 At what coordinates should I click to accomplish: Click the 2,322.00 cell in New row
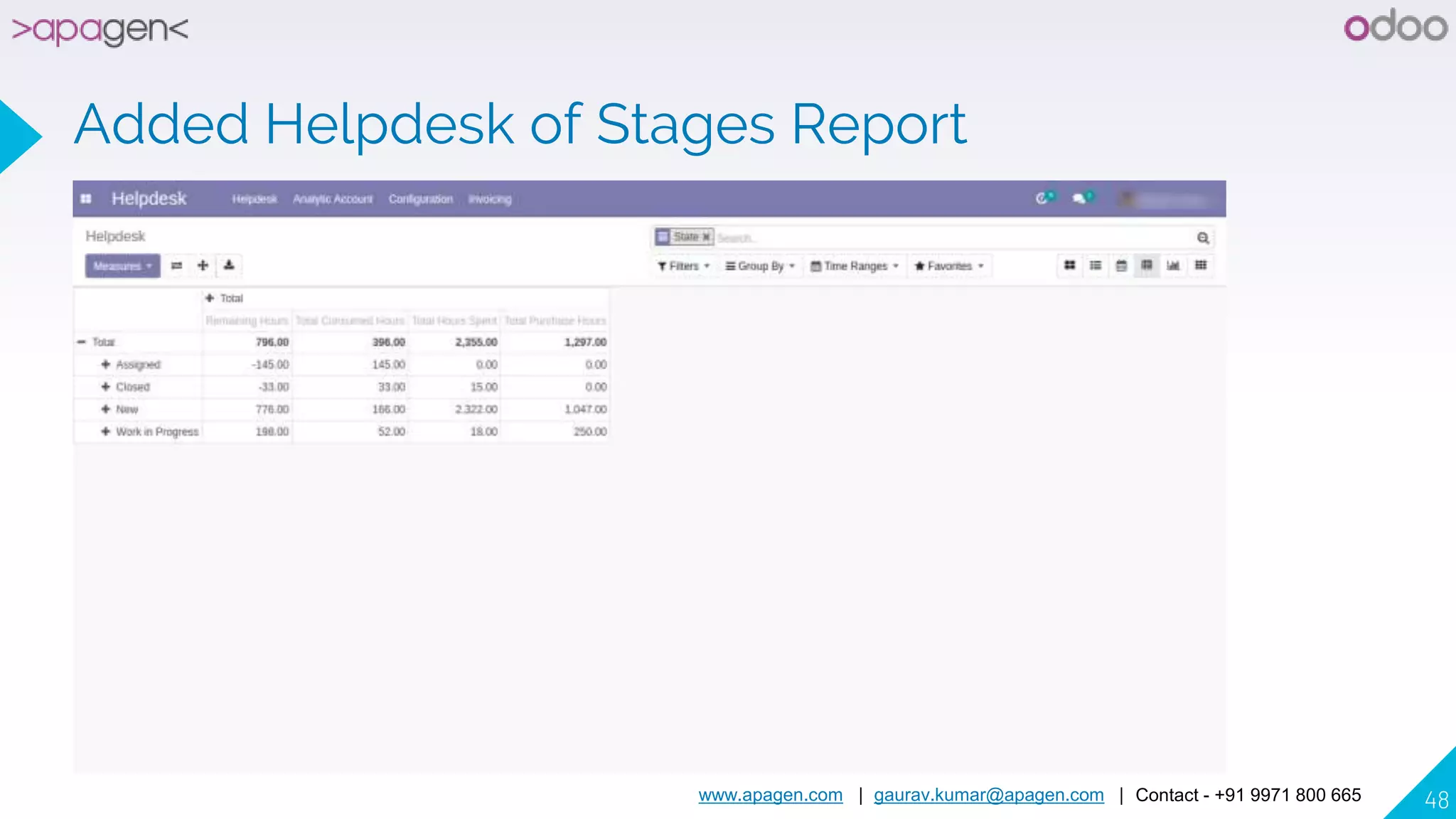tap(454, 409)
